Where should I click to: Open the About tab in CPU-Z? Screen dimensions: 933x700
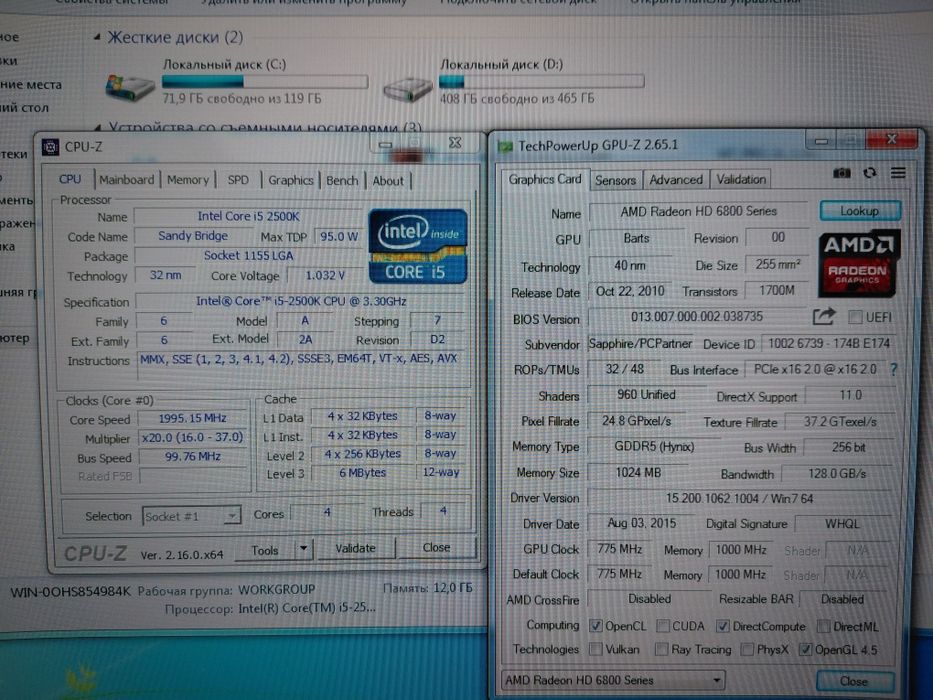click(x=388, y=181)
